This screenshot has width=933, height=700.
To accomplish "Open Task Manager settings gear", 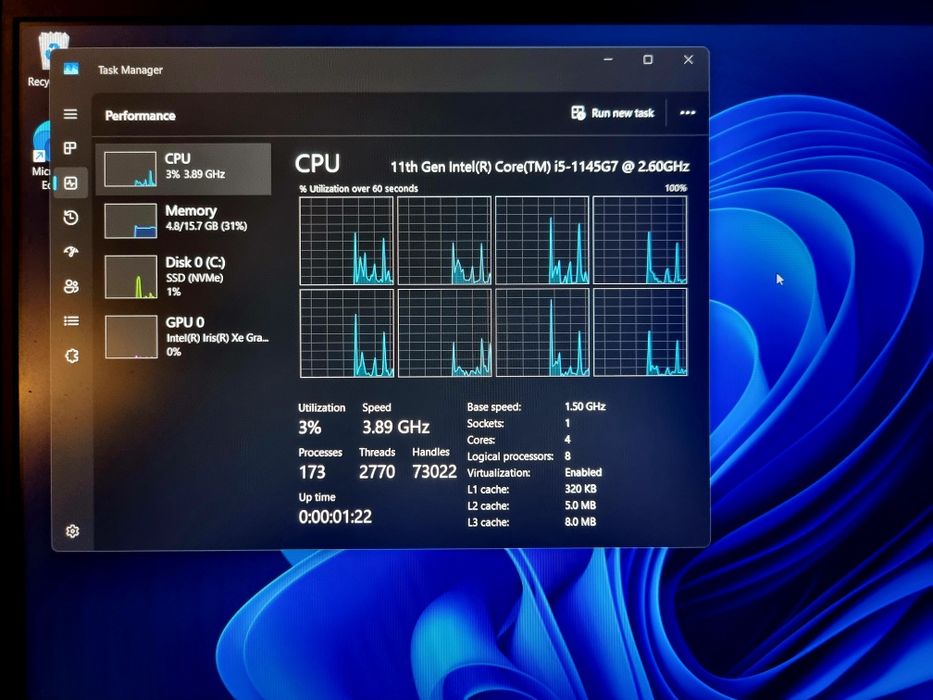I will [73, 531].
